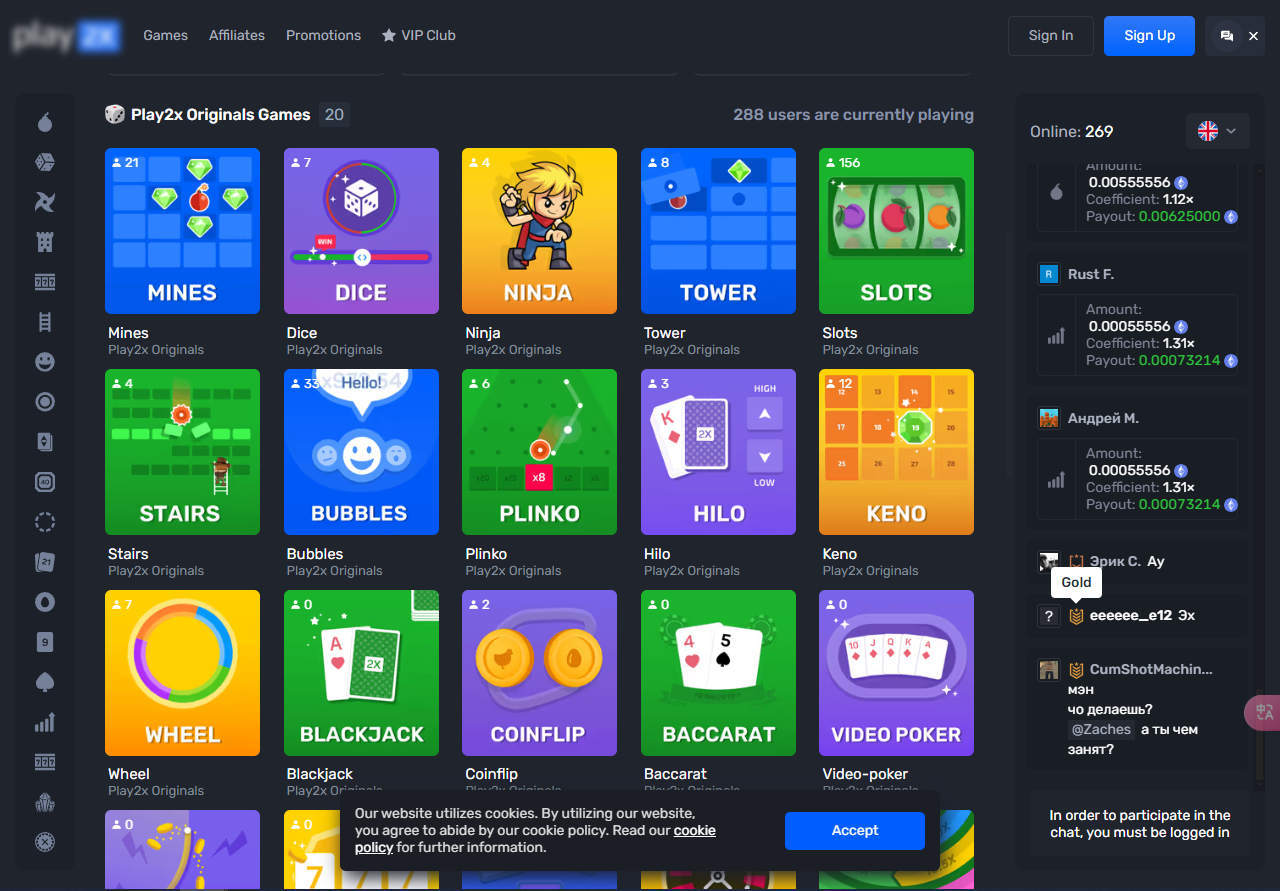Click the Sign In button
1280x891 pixels.
coord(1051,35)
